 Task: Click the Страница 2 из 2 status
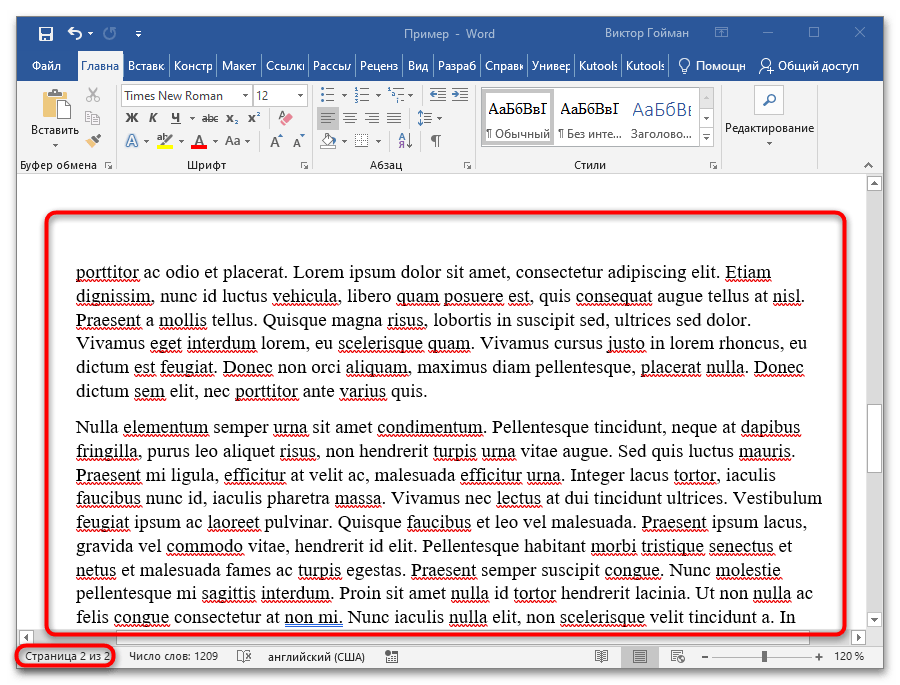tap(67, 656)
